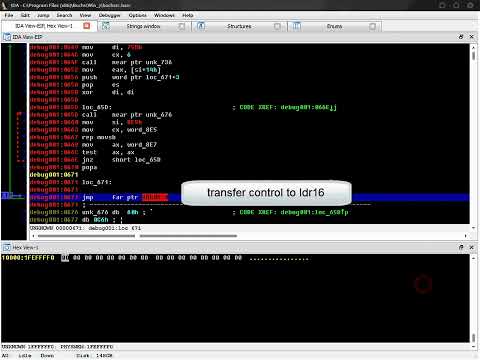This screenshot has width=480, height=360.
Task: Click the Strings window tab icon
Action: pos(106,26)
